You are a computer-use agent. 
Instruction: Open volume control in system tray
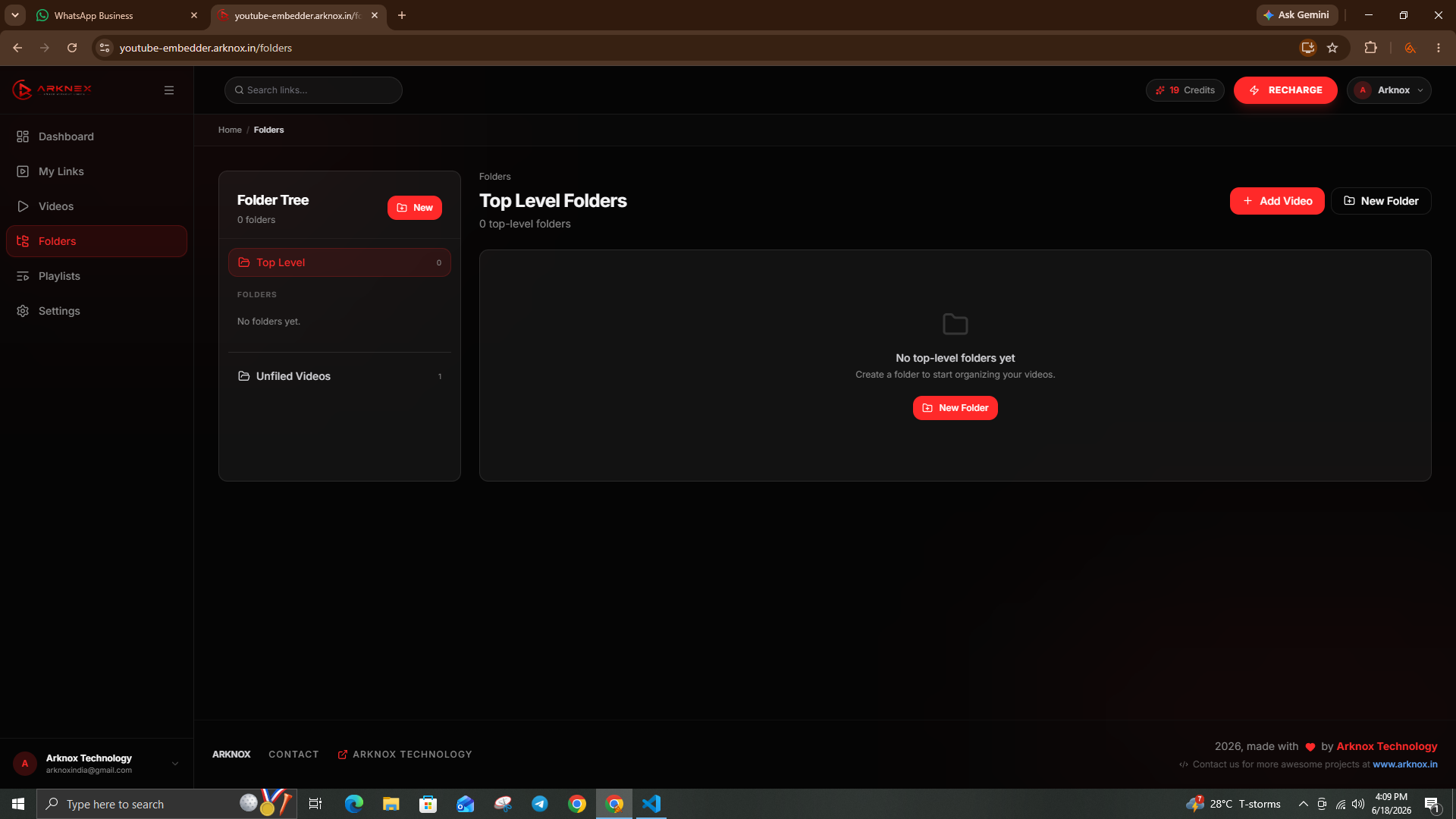click(1358, 804)
